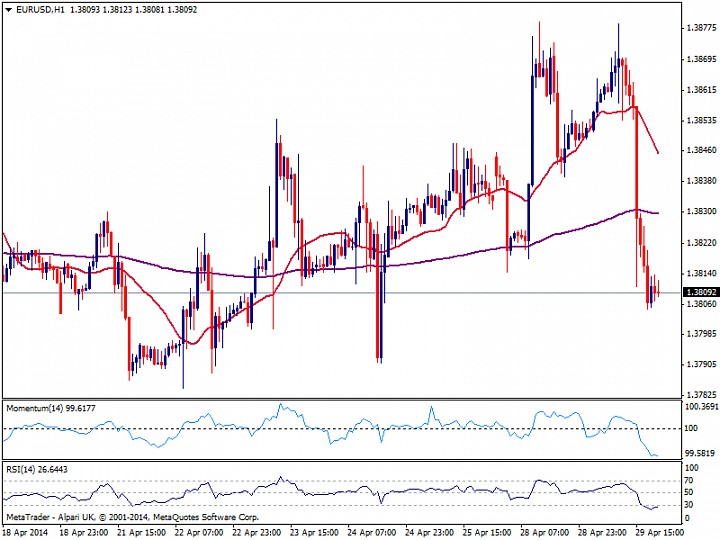Click the Momentum 100 level scale label
The image size is (720, 540).
pos(691,428)
